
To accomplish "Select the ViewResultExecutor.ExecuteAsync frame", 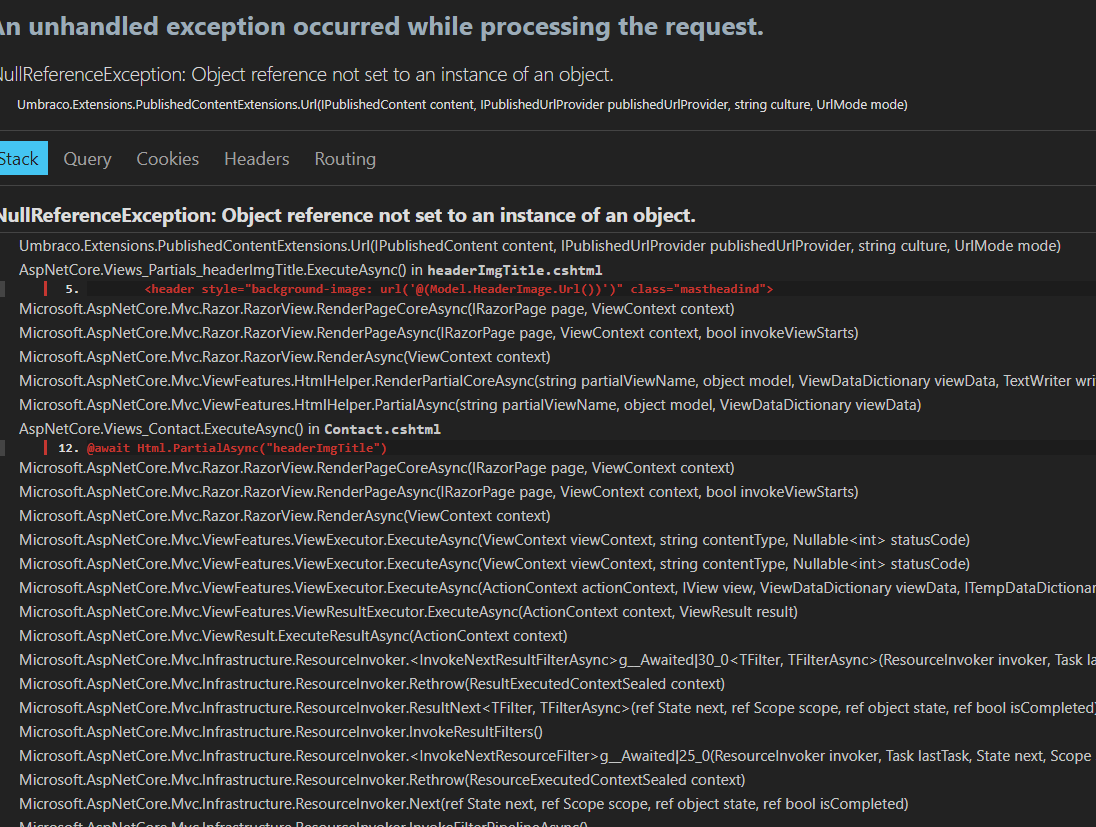I will pos(408,612).
